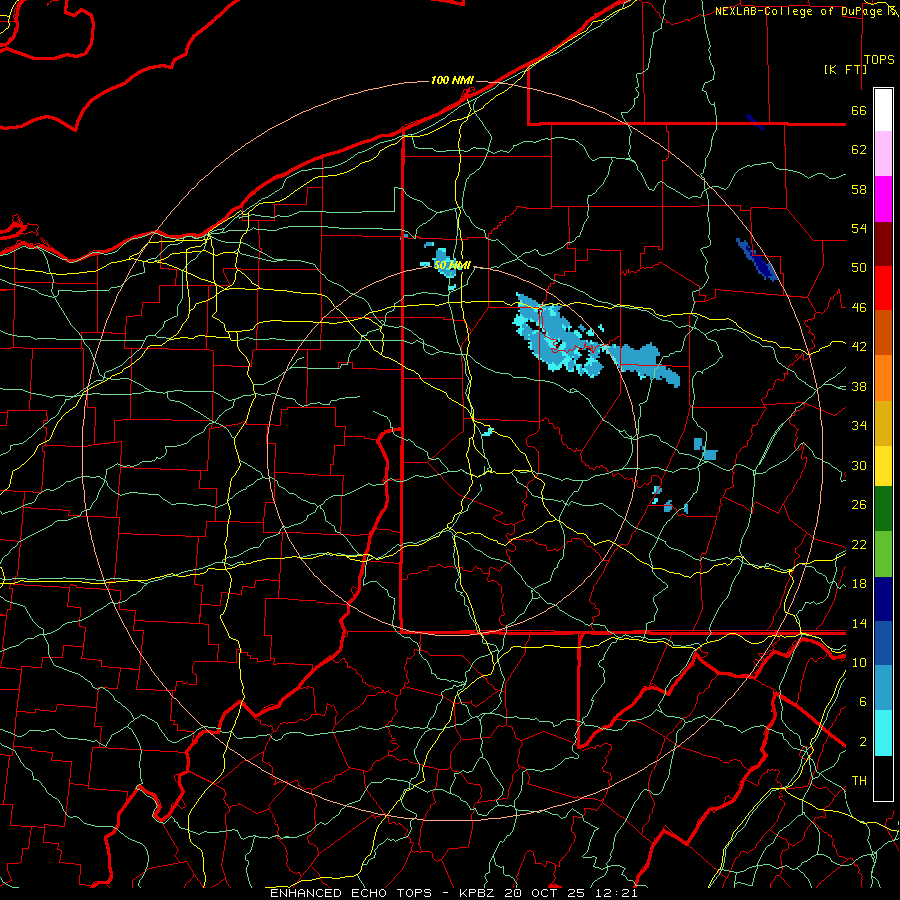Click the yellow 30 kft legend swatch
The image size is (900, 900).
pyautogui.click(x=883, y=465)
